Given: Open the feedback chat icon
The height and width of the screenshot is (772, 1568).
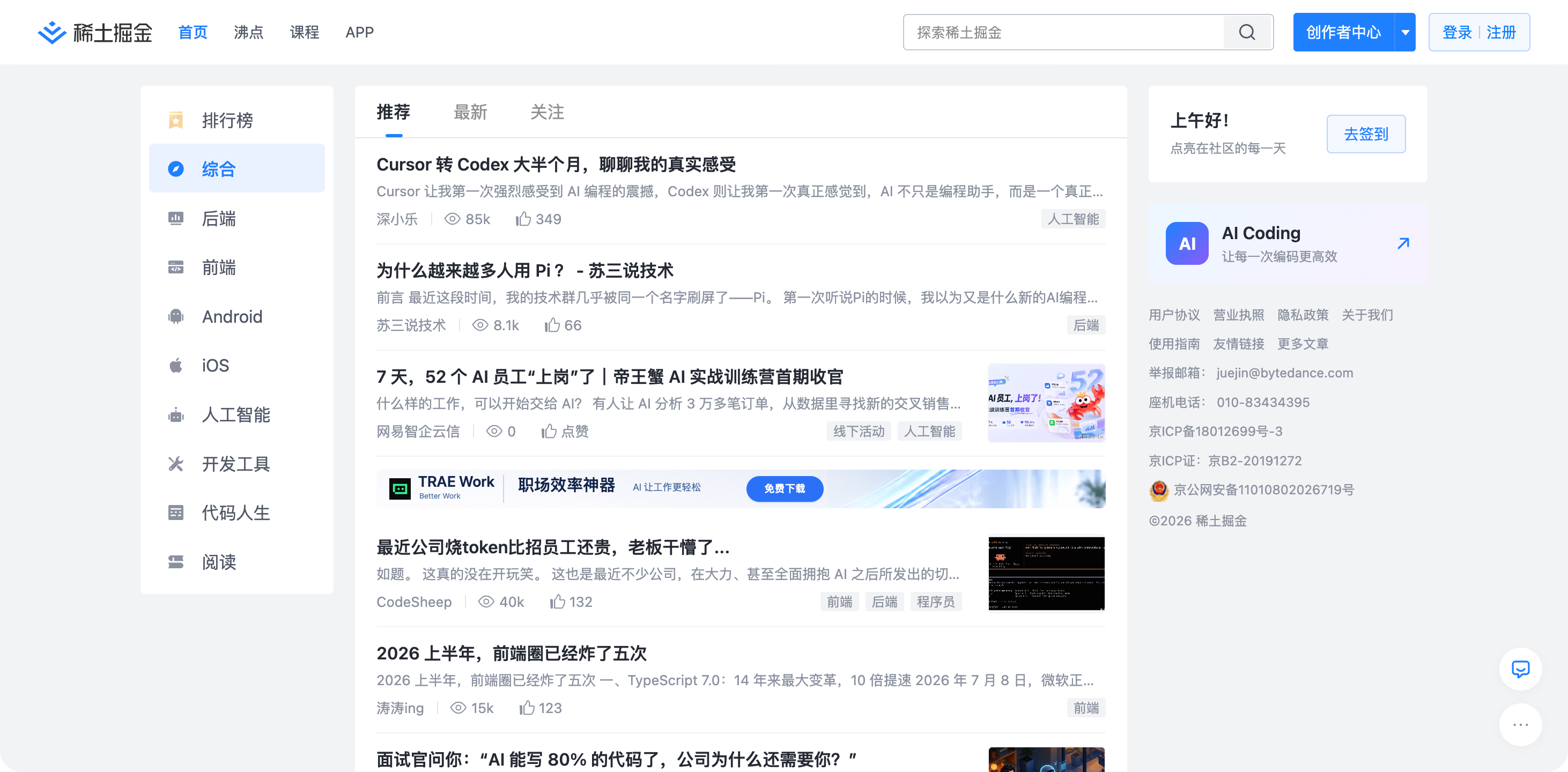Looking at the screenshot, I should (x=1520, y=669).
